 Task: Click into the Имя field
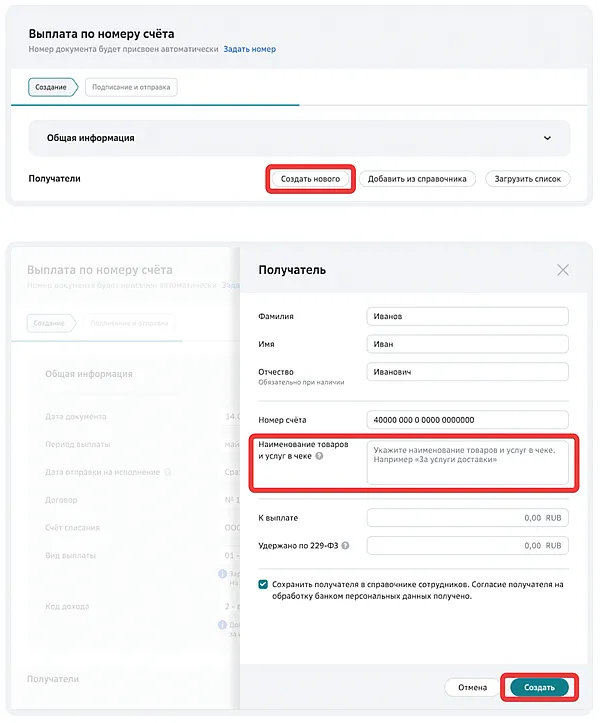pyautogui.click(x=467, y=344)
